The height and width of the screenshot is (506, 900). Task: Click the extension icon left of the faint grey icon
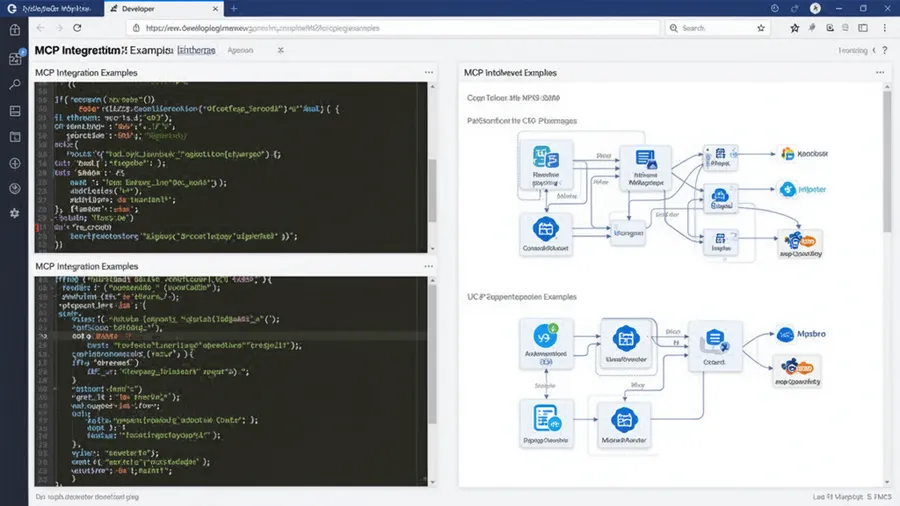click(x=830, y=28)
